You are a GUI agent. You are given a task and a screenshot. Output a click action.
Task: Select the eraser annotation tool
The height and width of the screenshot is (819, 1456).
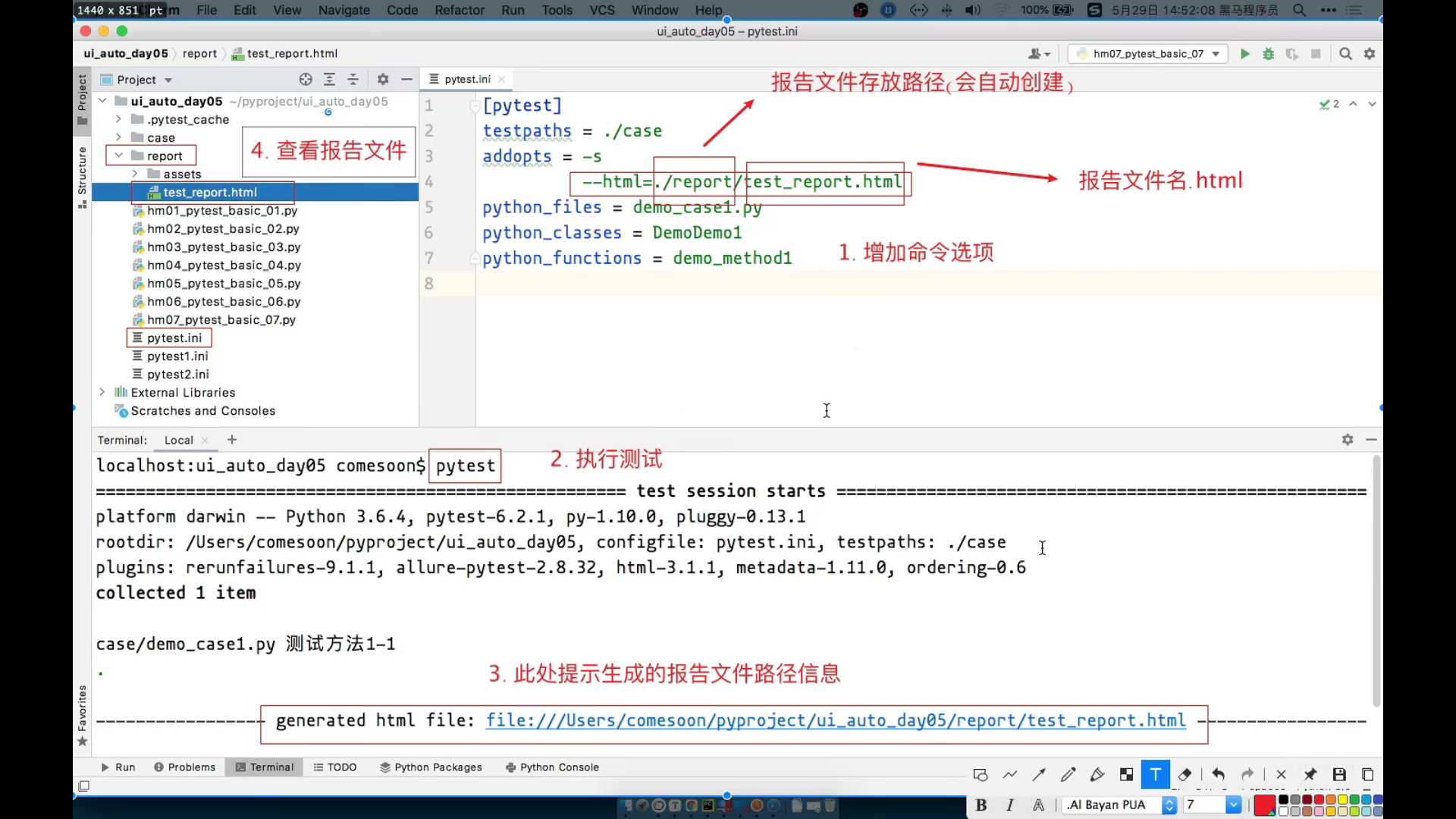coord(1185,774)
